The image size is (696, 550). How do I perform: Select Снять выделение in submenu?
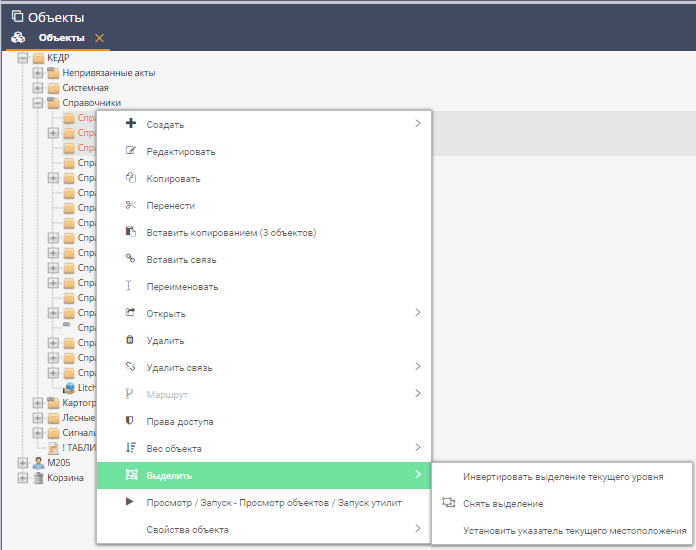click(502, 503)
